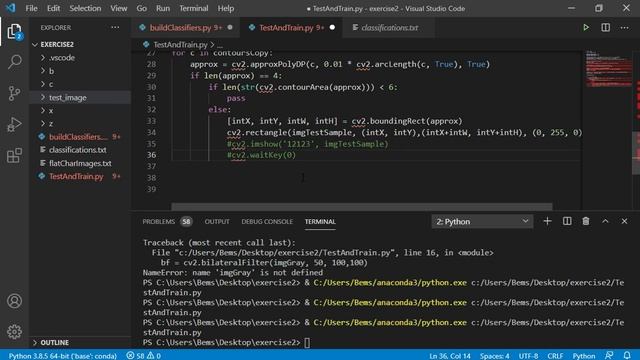Click the VS Code logo icon
Viewport: 640px width, 360px height.
tap(11, 8)
